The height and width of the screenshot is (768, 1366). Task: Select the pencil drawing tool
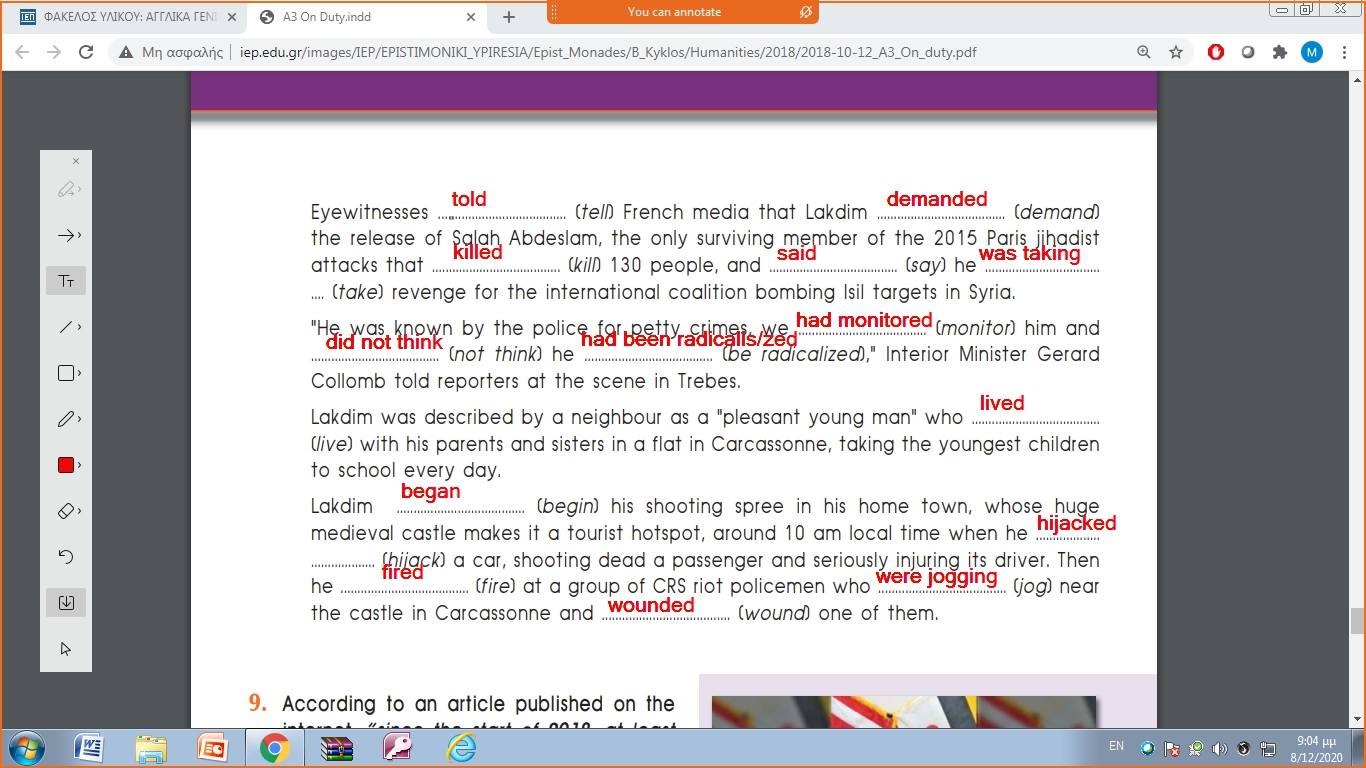click(66, 419)
